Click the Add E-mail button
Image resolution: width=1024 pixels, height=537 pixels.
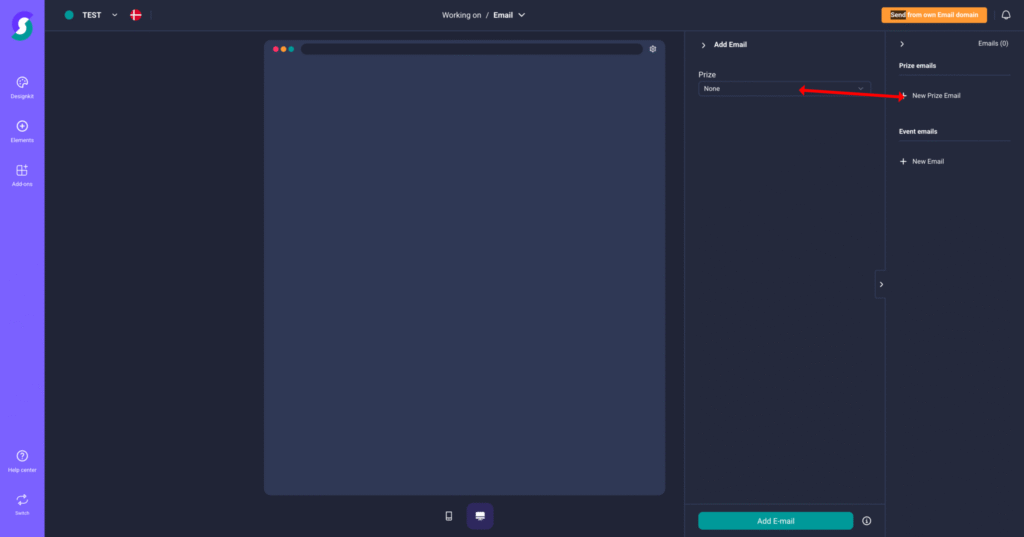click(775, 521)
